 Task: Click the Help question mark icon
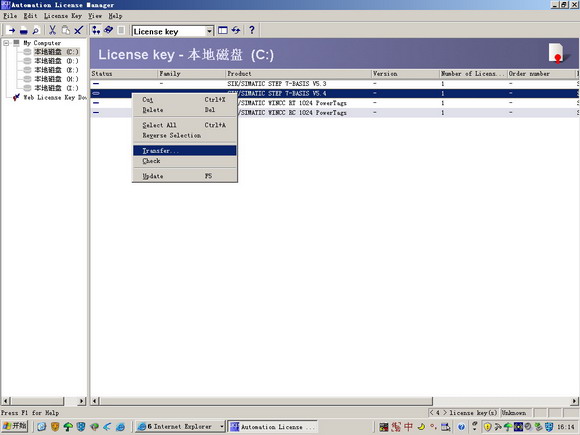[252, 30]
